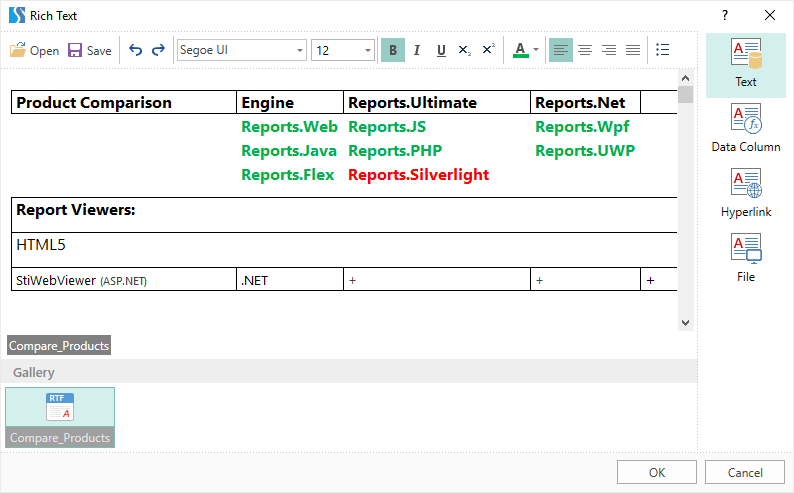The image size is (794, 493).
Task: Switch to the File source tab
Action: coord(746,258)
